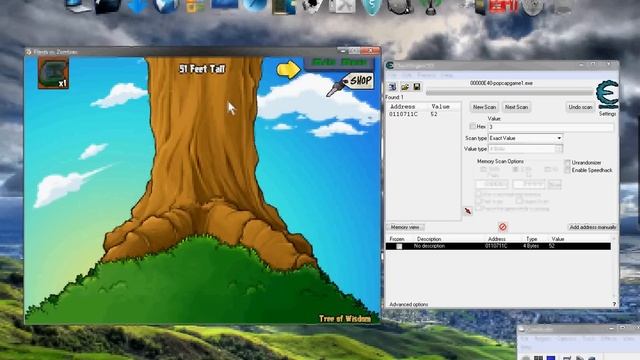This screenshot has height=360, width=640.
Task: Click the Frozen column header
Action: tap(397, 239)
